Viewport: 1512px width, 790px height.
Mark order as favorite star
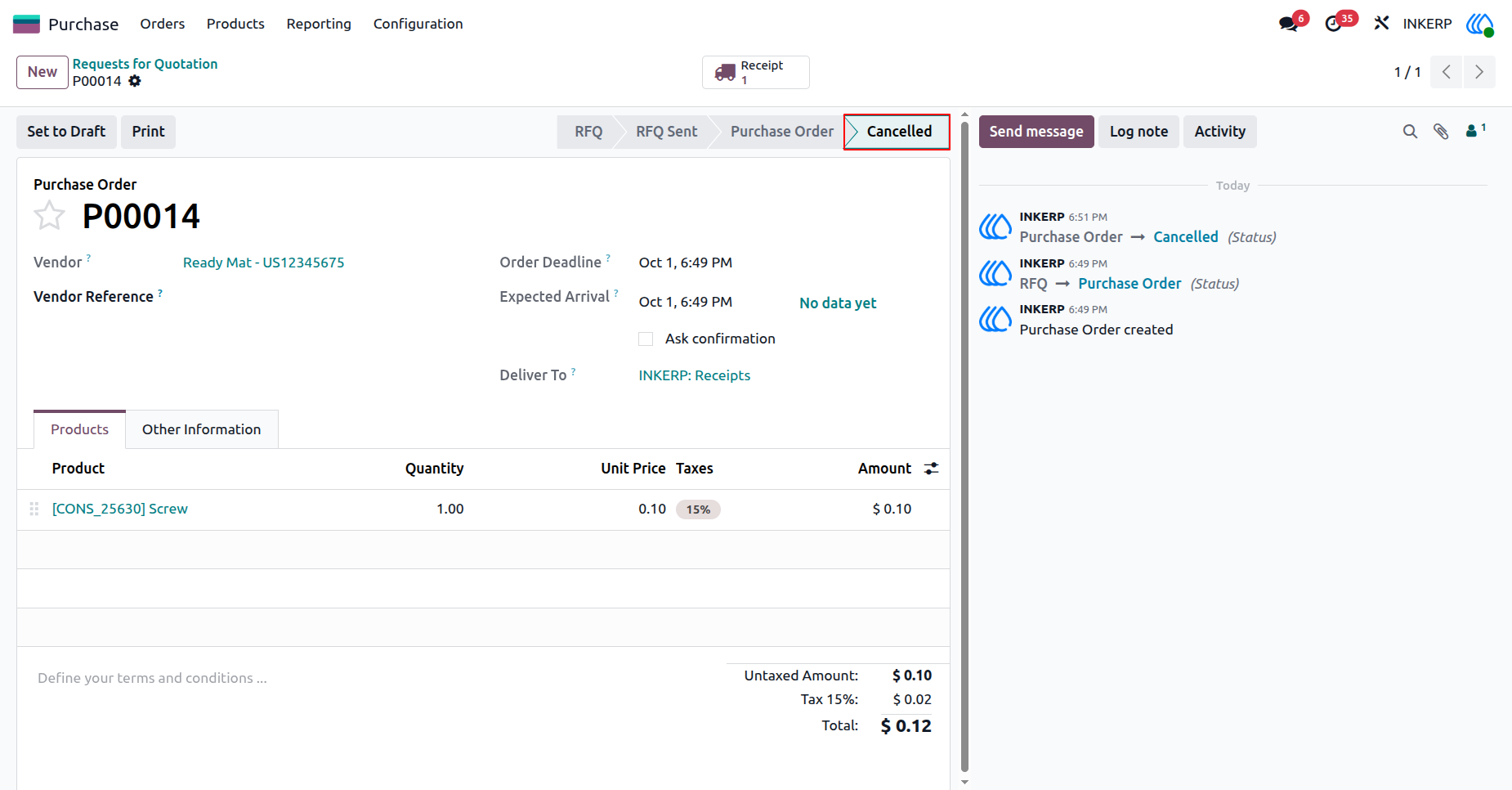[x=49, y=216]
